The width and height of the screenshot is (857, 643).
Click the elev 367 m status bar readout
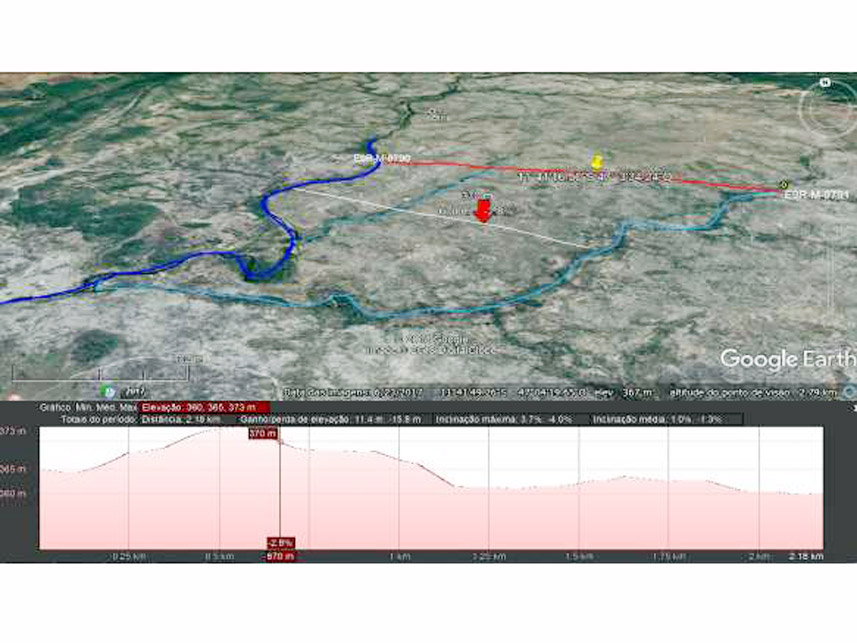pyautogui.click(x=624, y=392)
